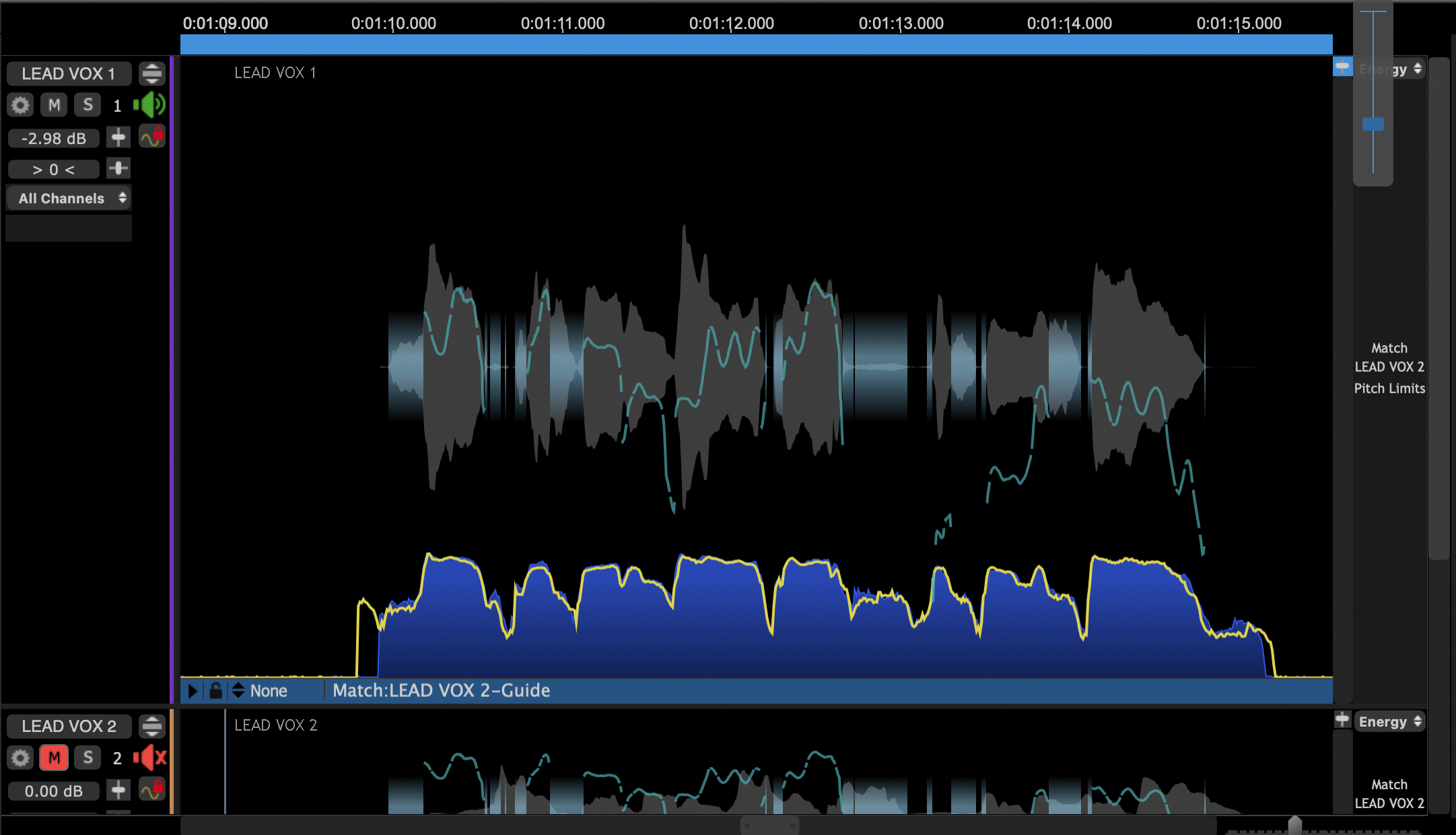Open the LEAD VOX 2 settings gear
Viewport: 1456px width, 835px height.
[x=20, y=758]
